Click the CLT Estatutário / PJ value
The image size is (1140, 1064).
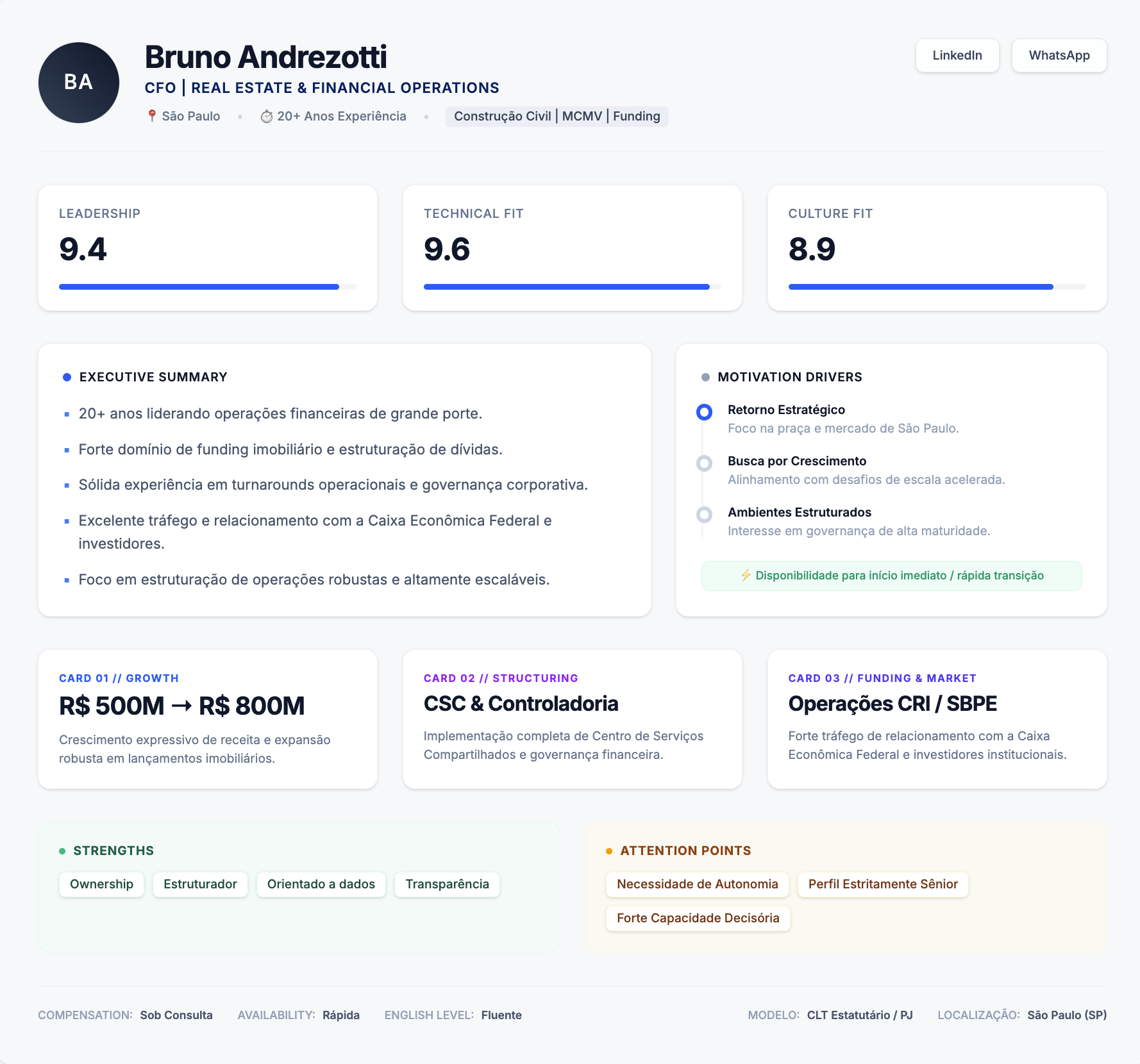860,1015
